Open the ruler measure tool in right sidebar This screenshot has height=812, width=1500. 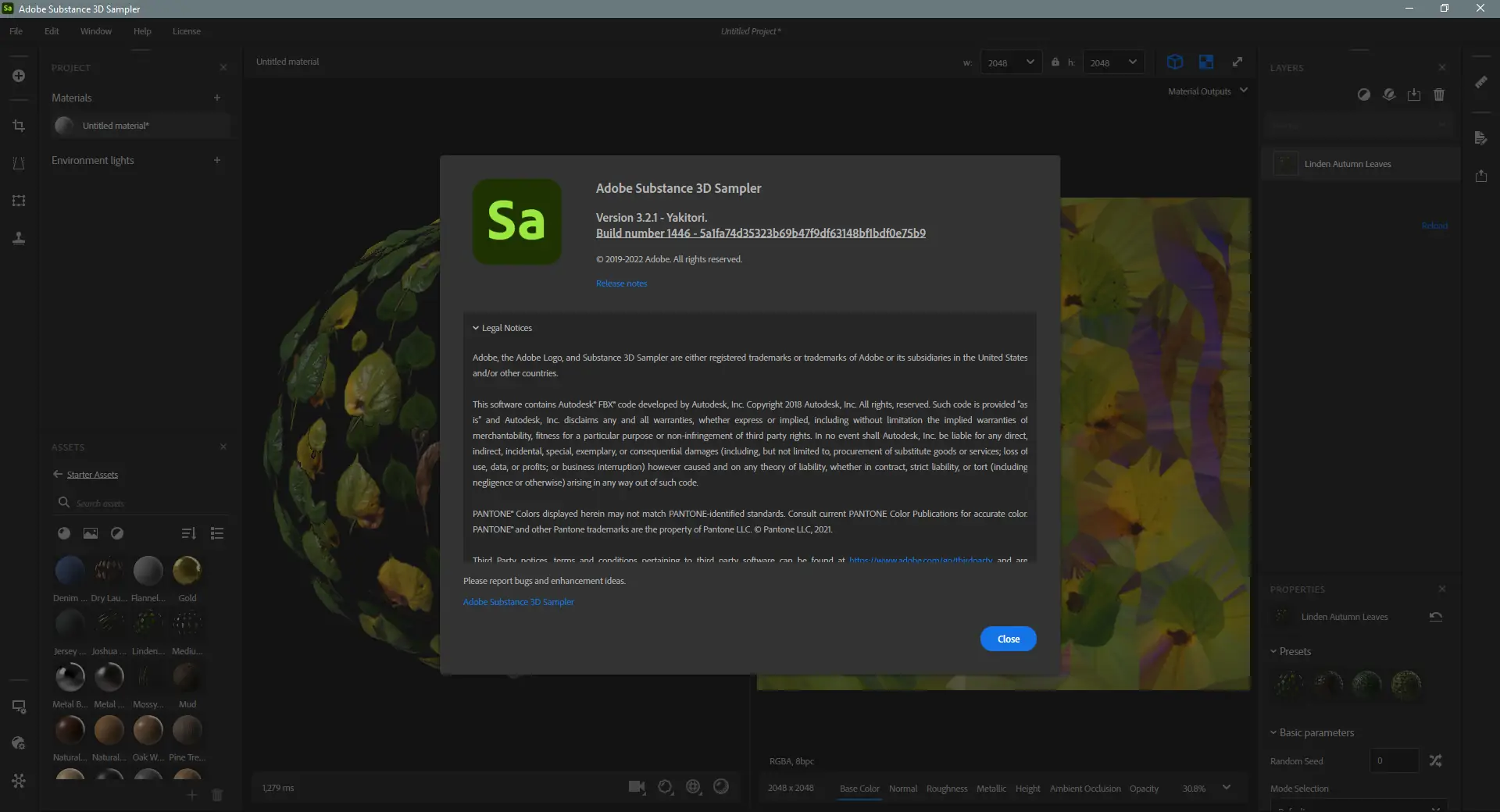click(1481, 82)
